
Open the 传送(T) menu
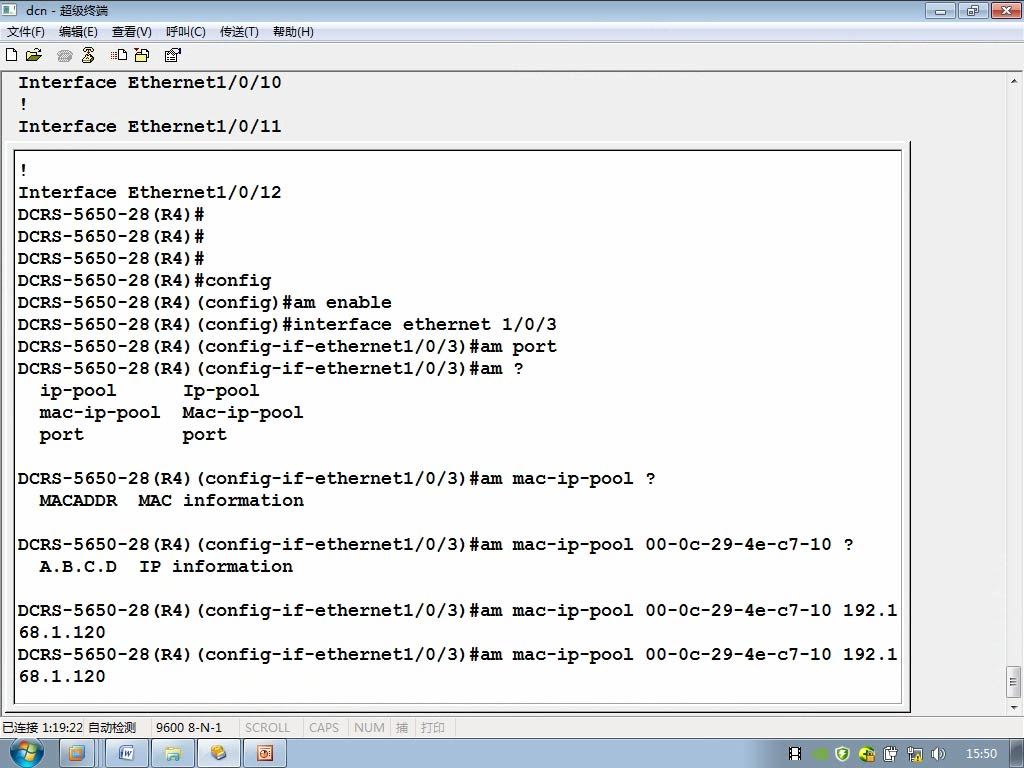239,31
